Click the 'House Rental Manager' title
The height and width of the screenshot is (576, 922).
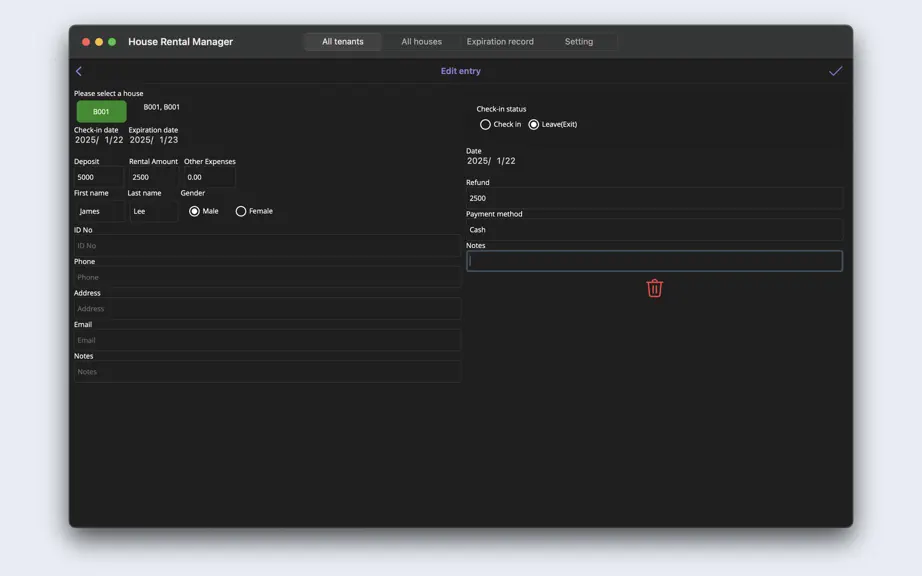[181, 42]
